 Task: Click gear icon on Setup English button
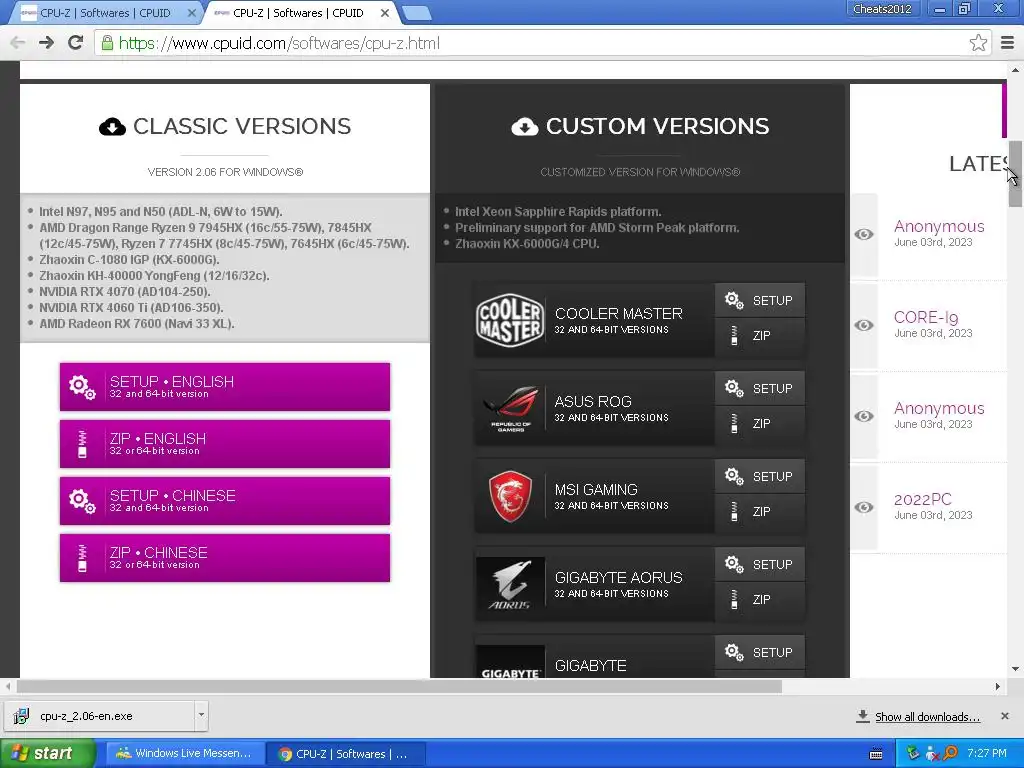coord(82,387)
